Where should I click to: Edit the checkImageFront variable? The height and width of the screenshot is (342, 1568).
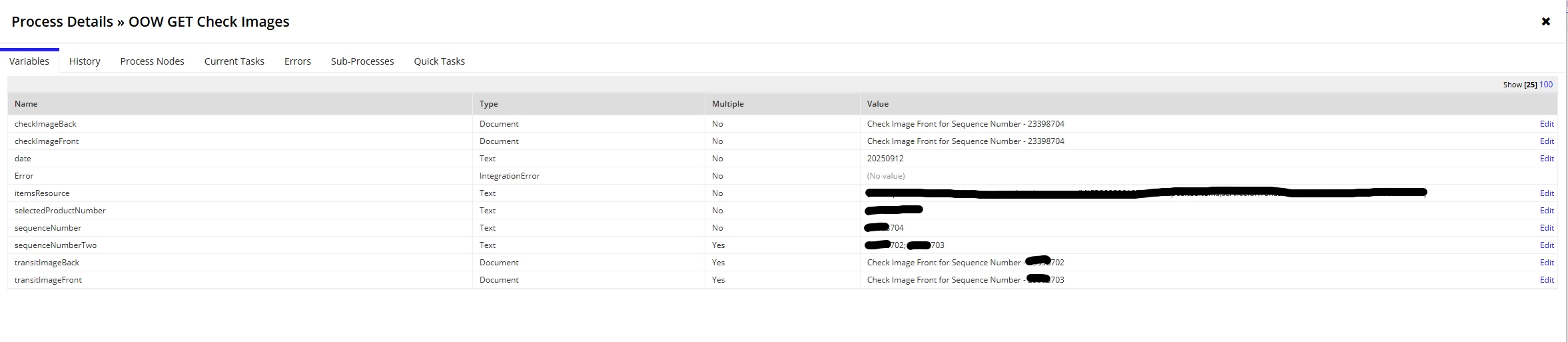[x=1547, y=141]
